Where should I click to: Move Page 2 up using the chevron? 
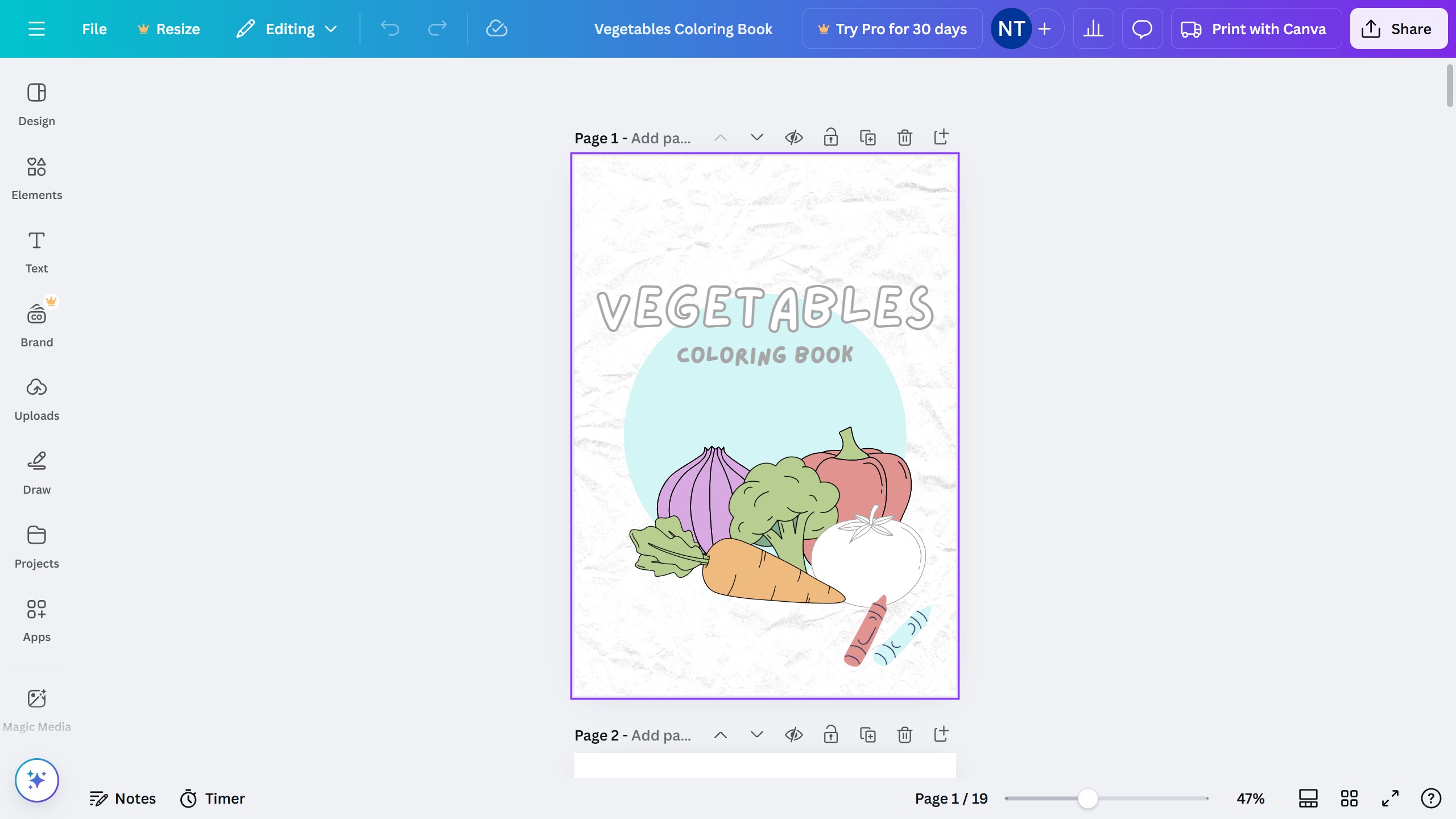click(x=719, y=734)
